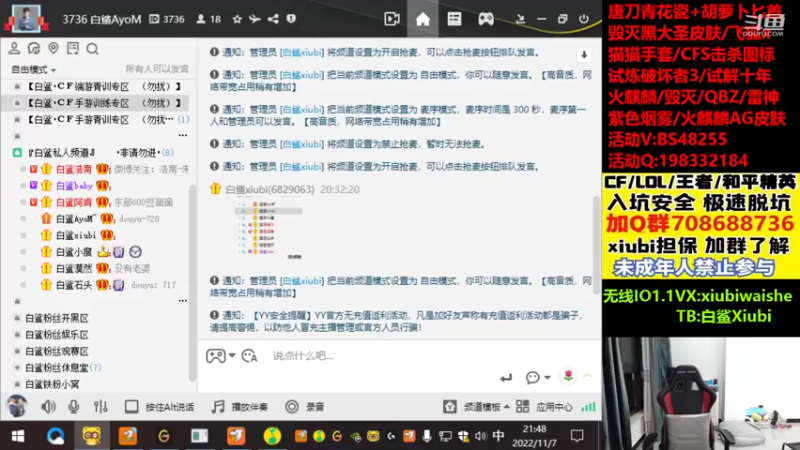Click the headset icon in sidebar toolbar
The height and width of the screenshot is (450, 800).
tap(34, 48)
